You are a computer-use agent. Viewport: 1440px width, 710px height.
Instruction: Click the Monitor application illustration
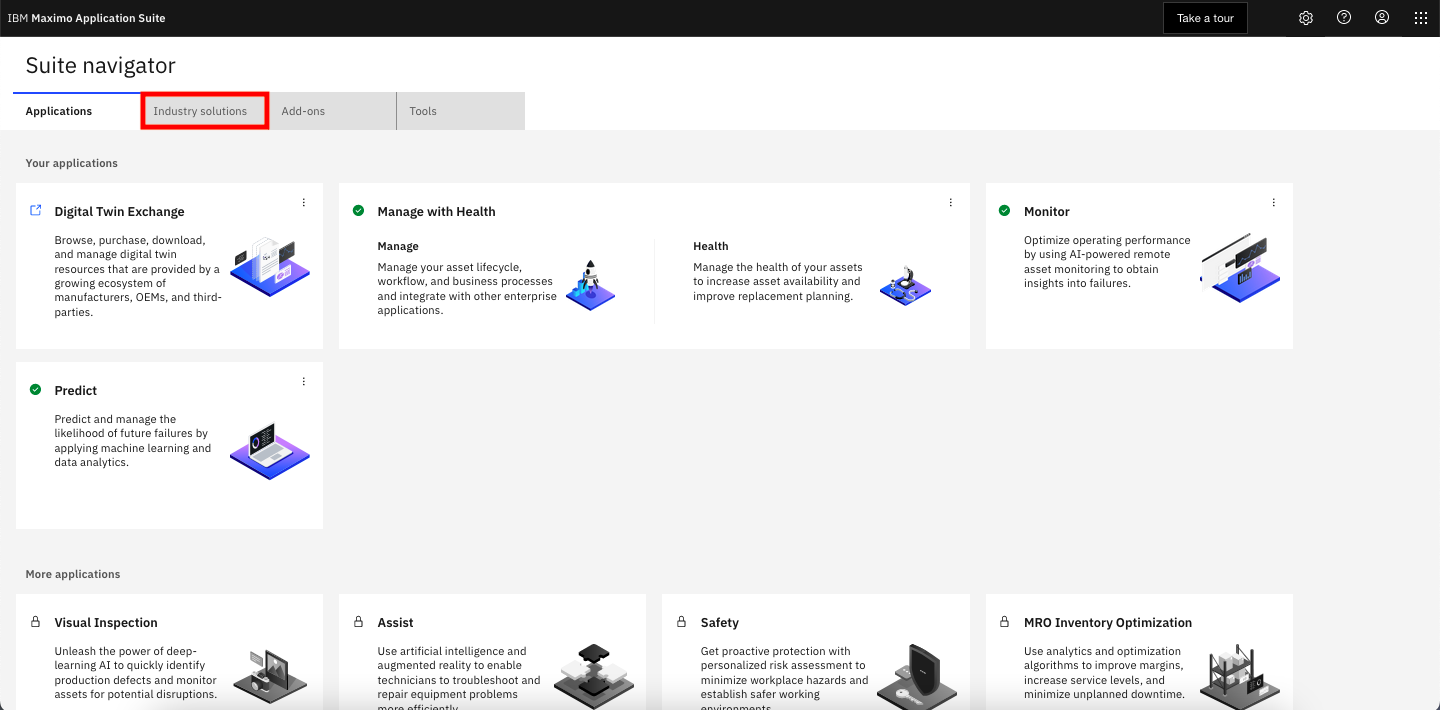tap(1239, 267)
